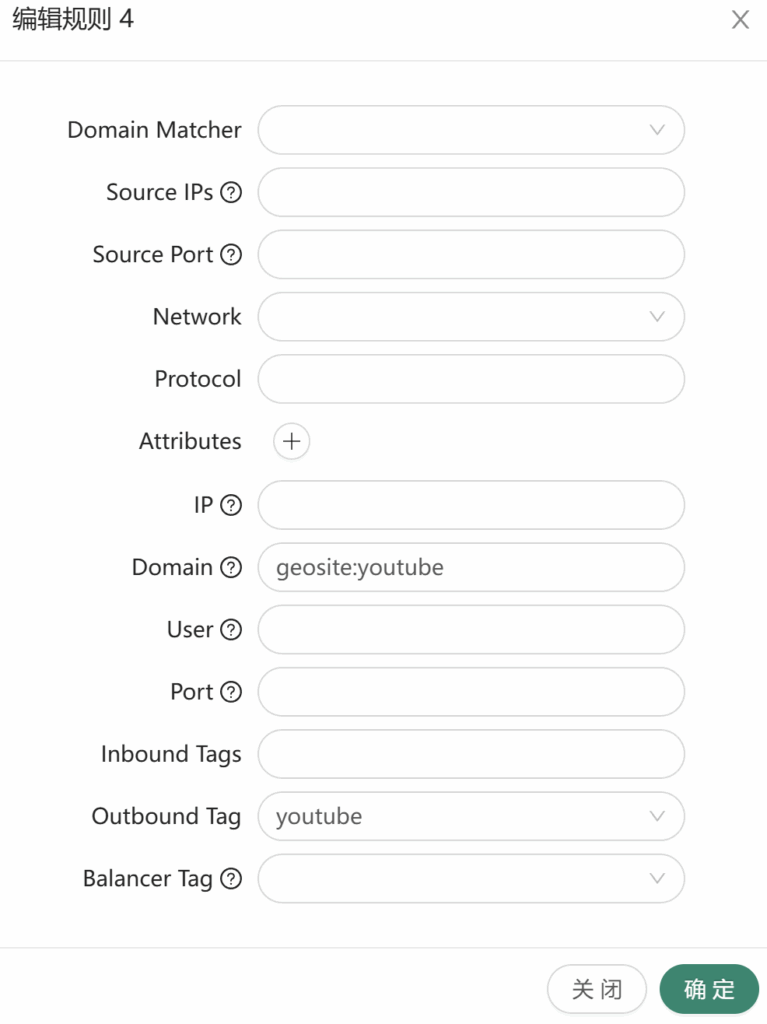The height and width of the screenshot is (1024, 767).
Task: Click the Source Port help icon
Action: pyautogui.click(x=231, y=254)
